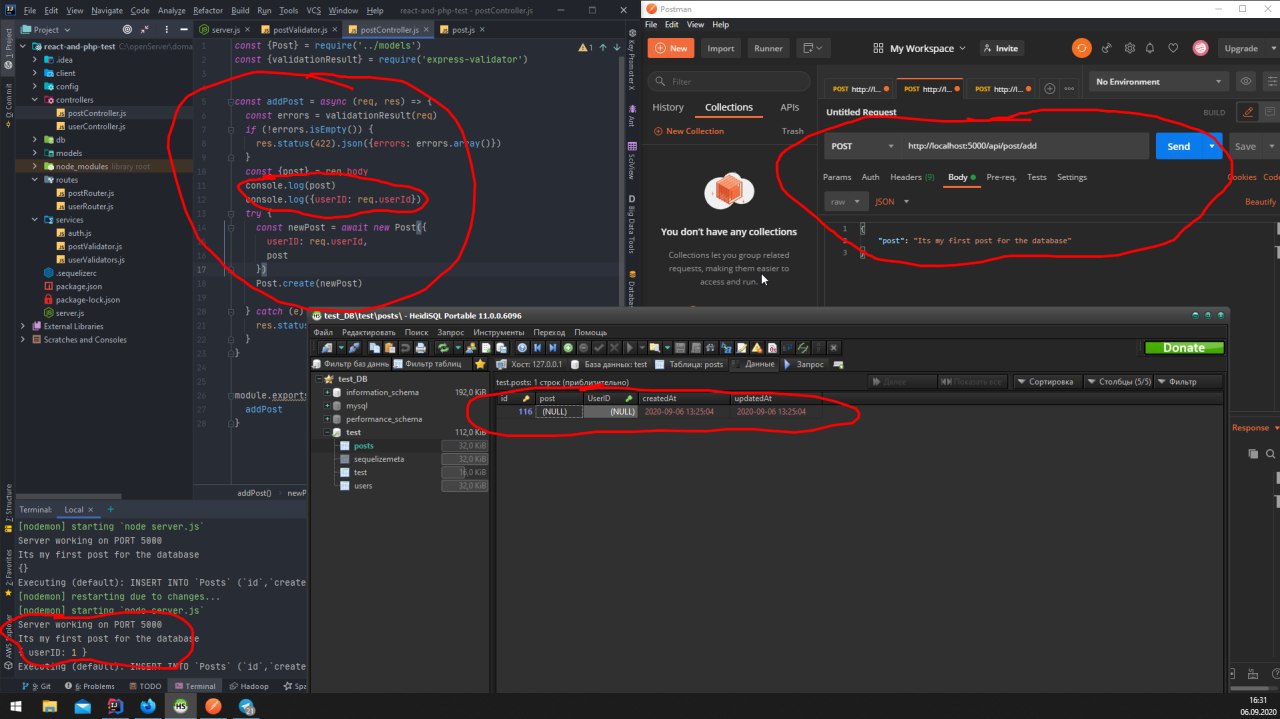
Task: Click the Runner button
Action: click(x=768, y=48)
